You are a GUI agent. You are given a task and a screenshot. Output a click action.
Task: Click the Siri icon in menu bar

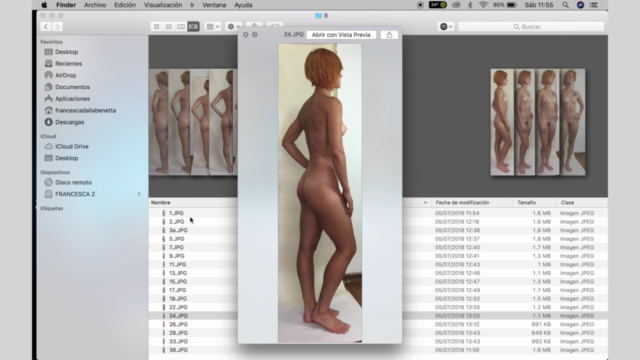tap(580, 5)
